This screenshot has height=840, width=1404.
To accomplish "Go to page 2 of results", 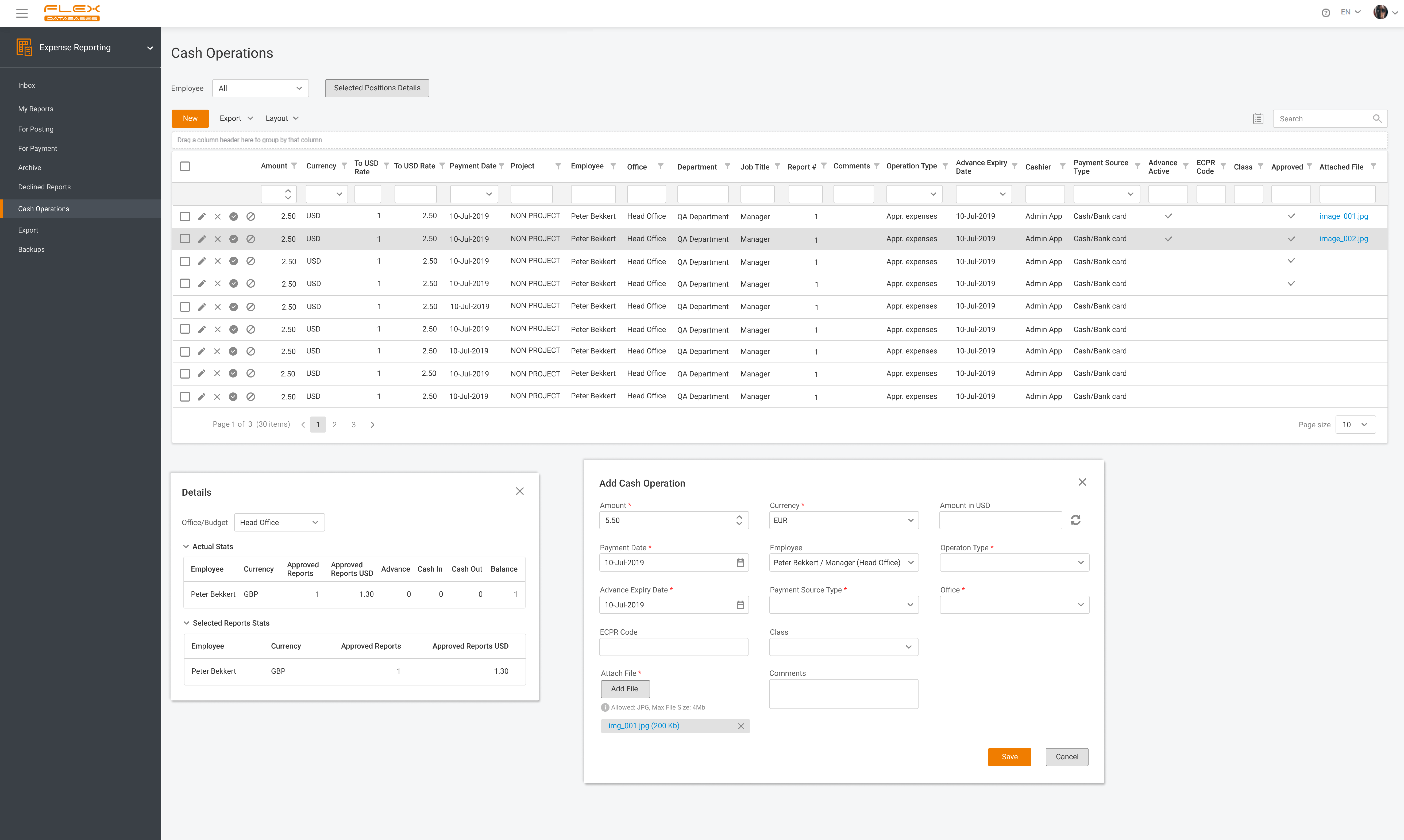I will [x=334, y=425].
